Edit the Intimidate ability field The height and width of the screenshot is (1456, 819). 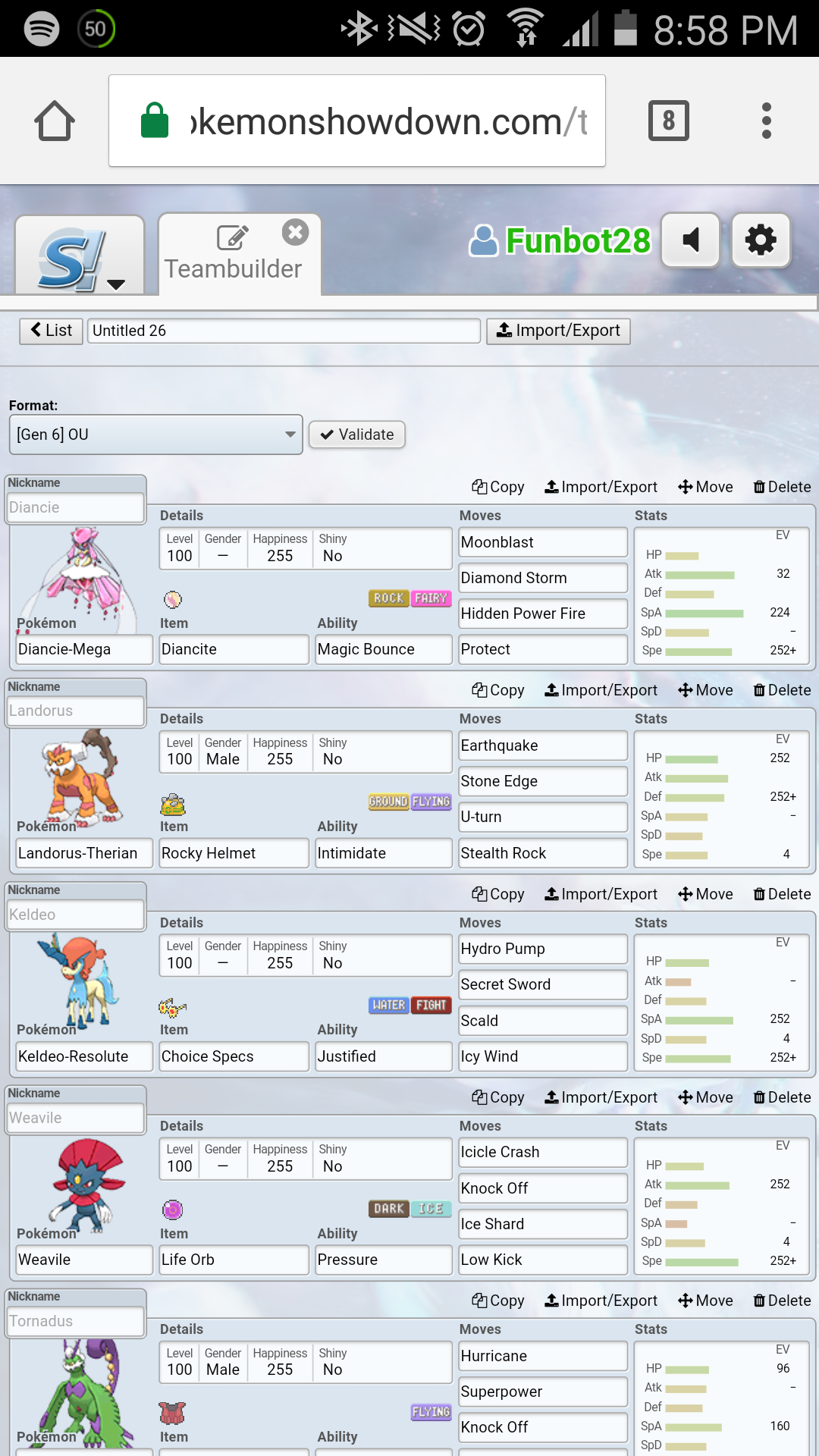[384, 853]
